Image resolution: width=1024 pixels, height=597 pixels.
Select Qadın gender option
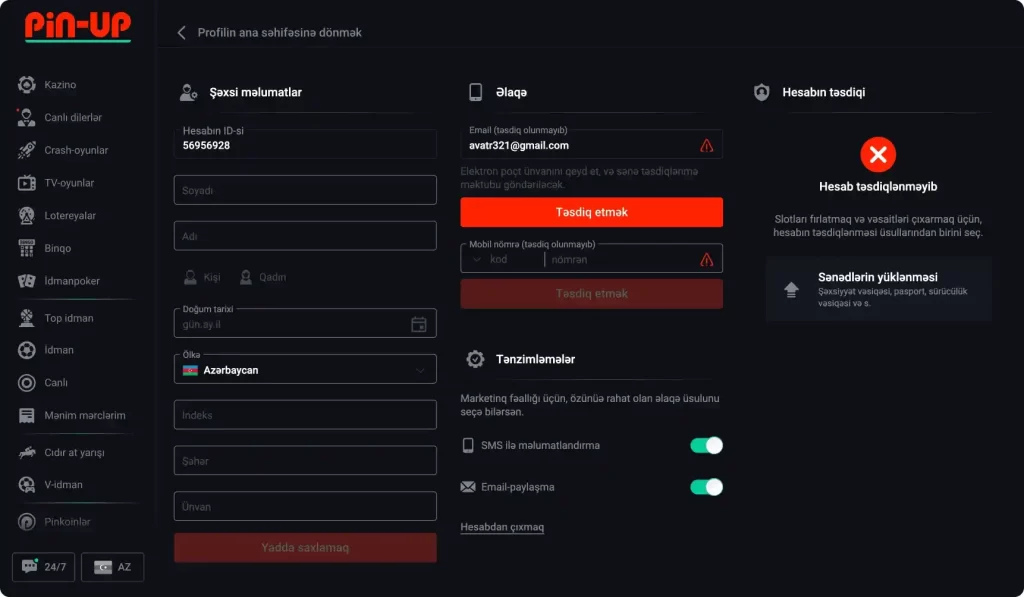click(263, 277)
